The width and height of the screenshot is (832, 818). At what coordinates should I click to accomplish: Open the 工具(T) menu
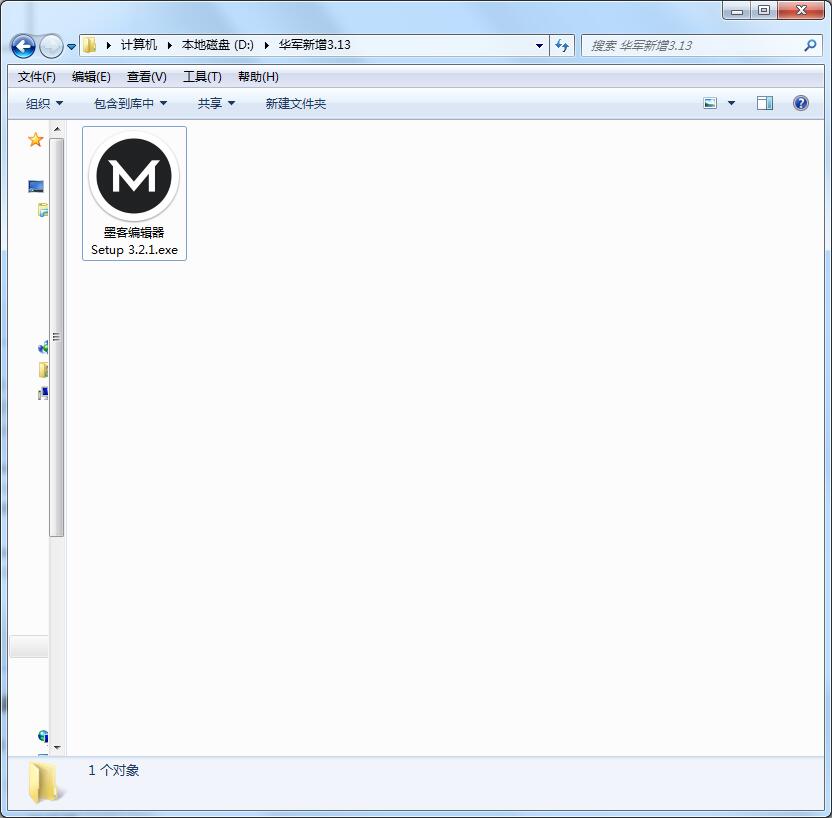coord(202,77)
